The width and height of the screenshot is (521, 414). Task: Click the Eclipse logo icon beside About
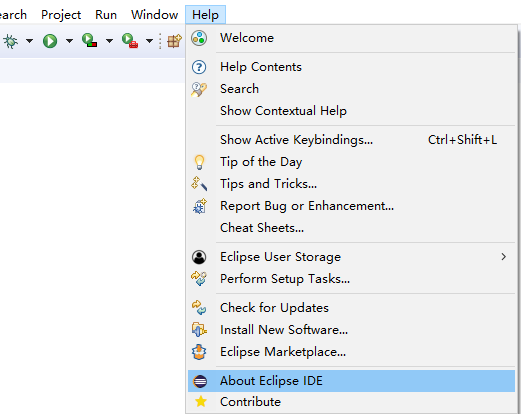(x=200, y=381)
